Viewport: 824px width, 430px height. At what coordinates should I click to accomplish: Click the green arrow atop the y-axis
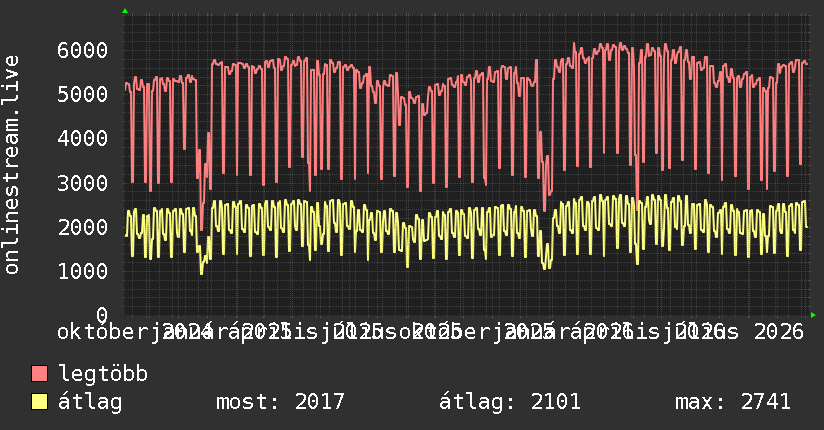pyautogui.click(x=125, y=11)
